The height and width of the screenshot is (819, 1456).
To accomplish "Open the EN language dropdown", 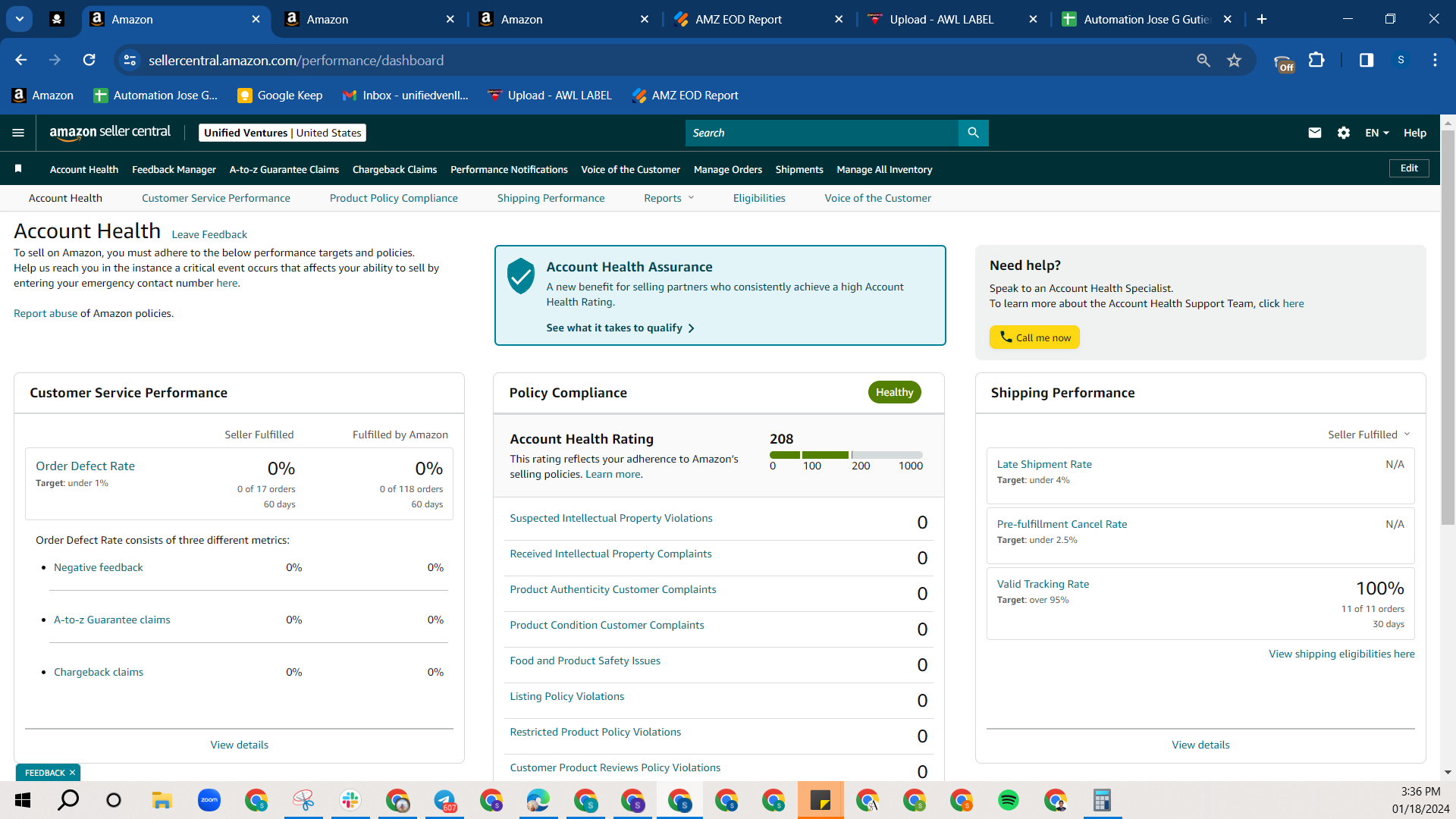I will (x=1377, y=133).
